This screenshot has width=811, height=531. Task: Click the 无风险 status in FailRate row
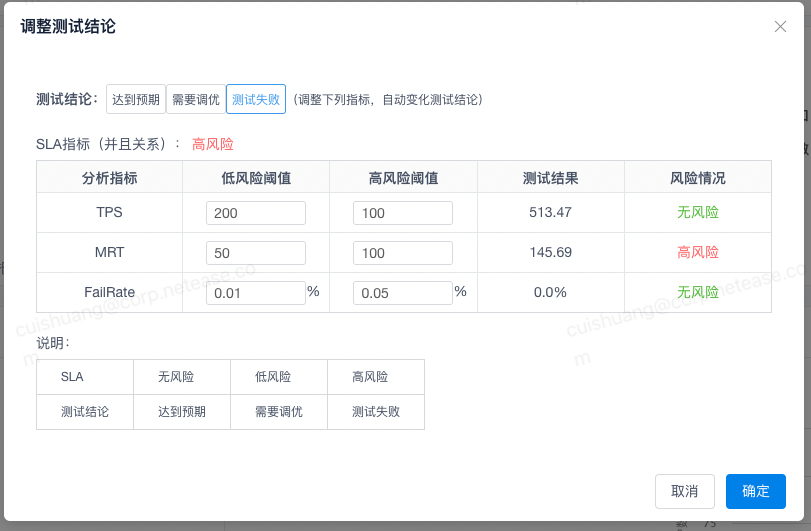coord(697,292)
